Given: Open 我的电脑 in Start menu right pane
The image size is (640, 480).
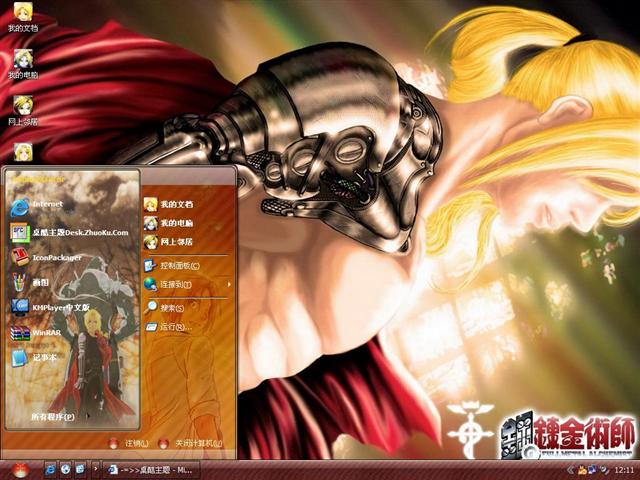Looking at the screenshot, I should coord(168,223).
